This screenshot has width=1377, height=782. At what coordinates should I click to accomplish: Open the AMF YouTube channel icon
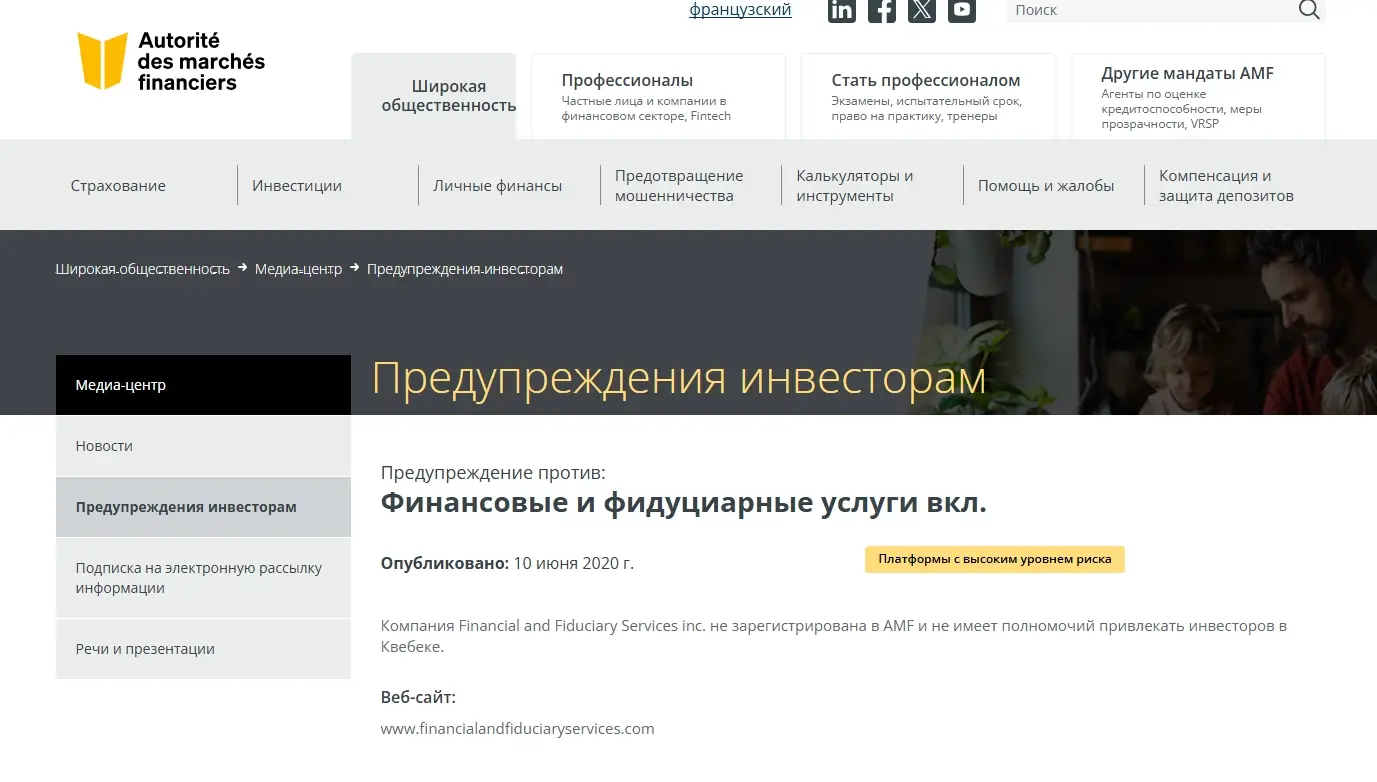[x=962, y=10]
